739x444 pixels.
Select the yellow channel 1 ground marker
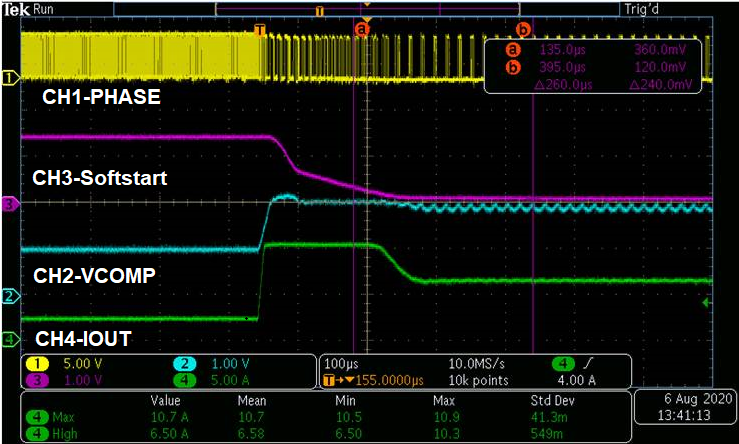(9, 77)
